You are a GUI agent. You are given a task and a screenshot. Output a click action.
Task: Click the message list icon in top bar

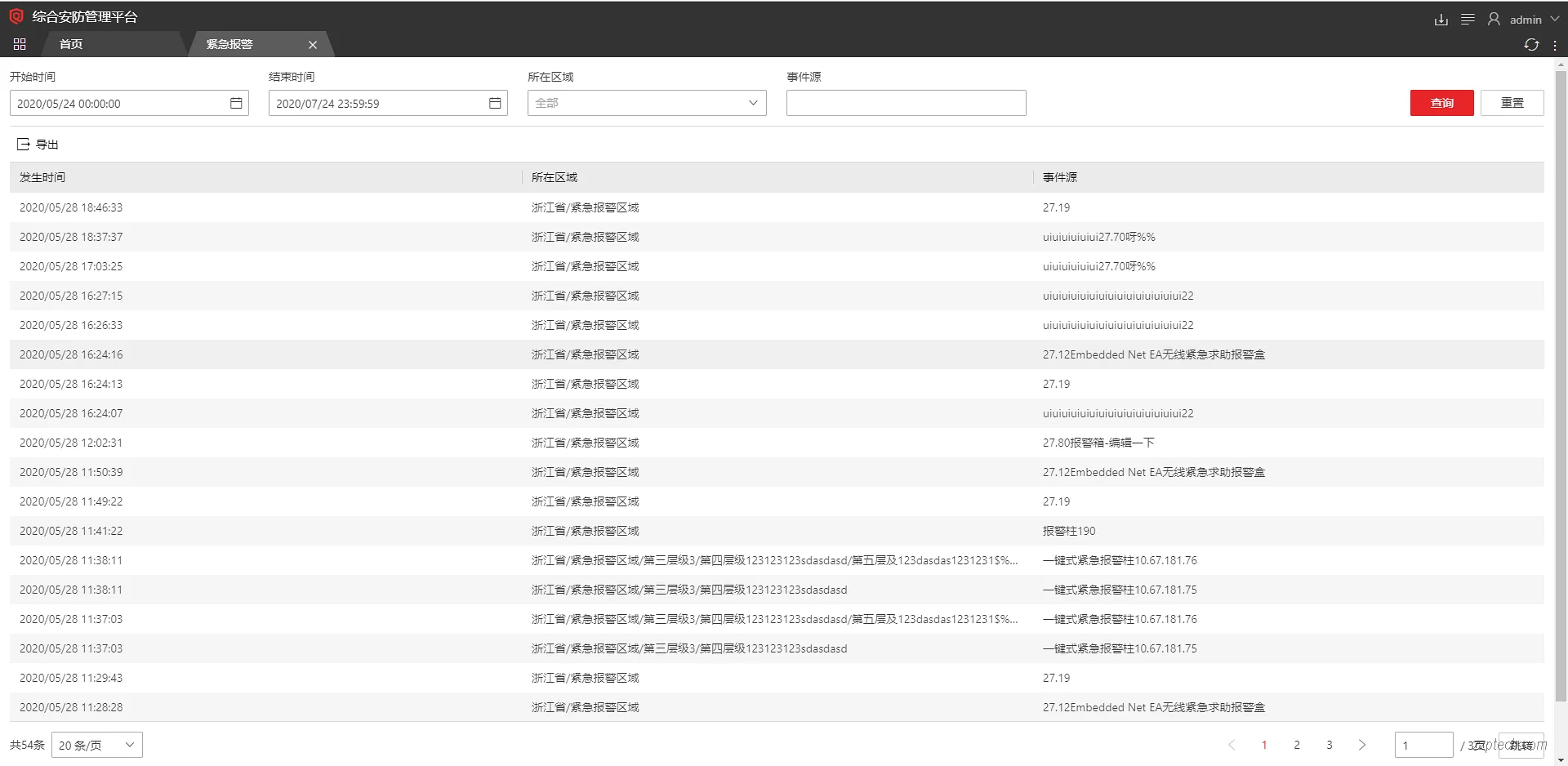1467,19
